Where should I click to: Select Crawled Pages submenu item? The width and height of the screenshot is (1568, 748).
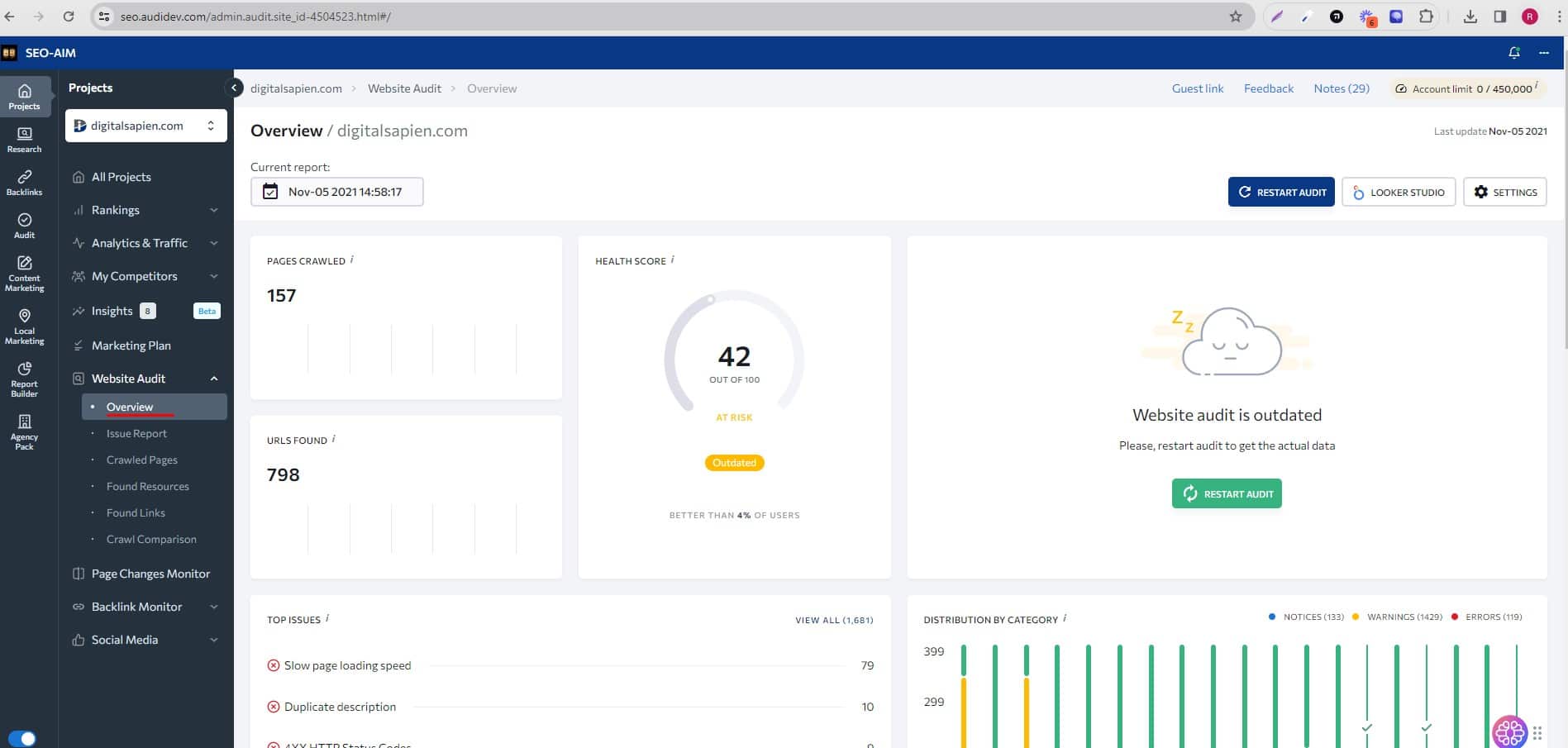point(142,460)
